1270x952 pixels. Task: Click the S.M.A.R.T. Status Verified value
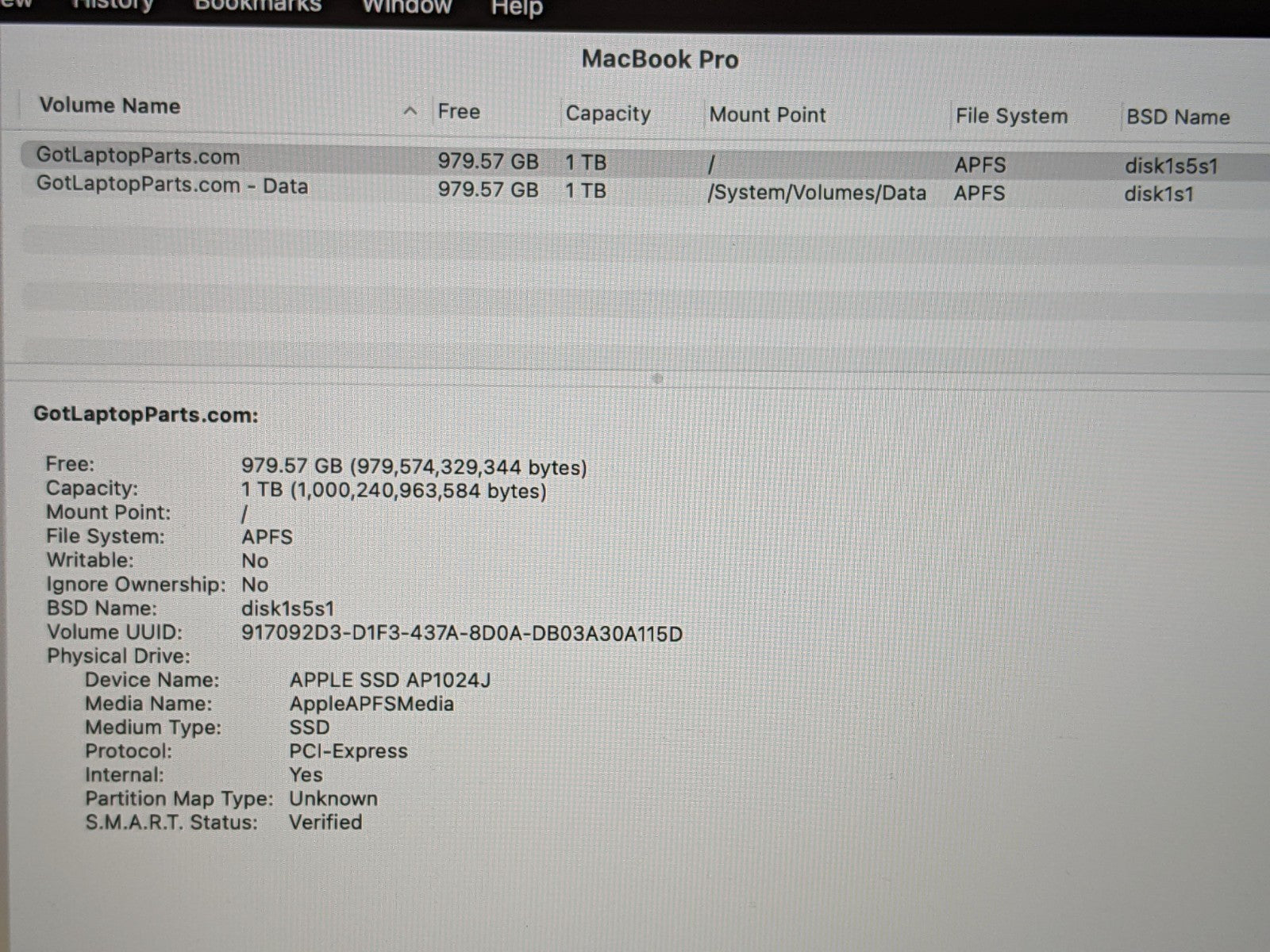pos(325,822)
